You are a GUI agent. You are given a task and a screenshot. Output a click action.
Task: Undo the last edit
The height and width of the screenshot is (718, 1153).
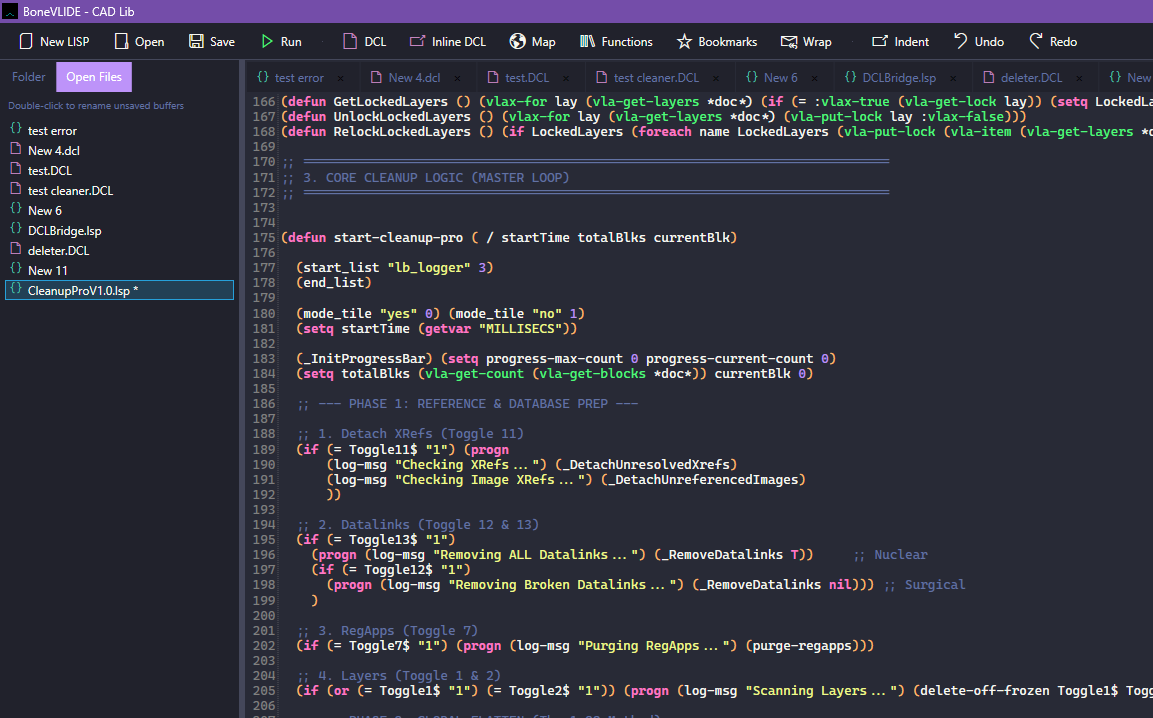point(979,42)
